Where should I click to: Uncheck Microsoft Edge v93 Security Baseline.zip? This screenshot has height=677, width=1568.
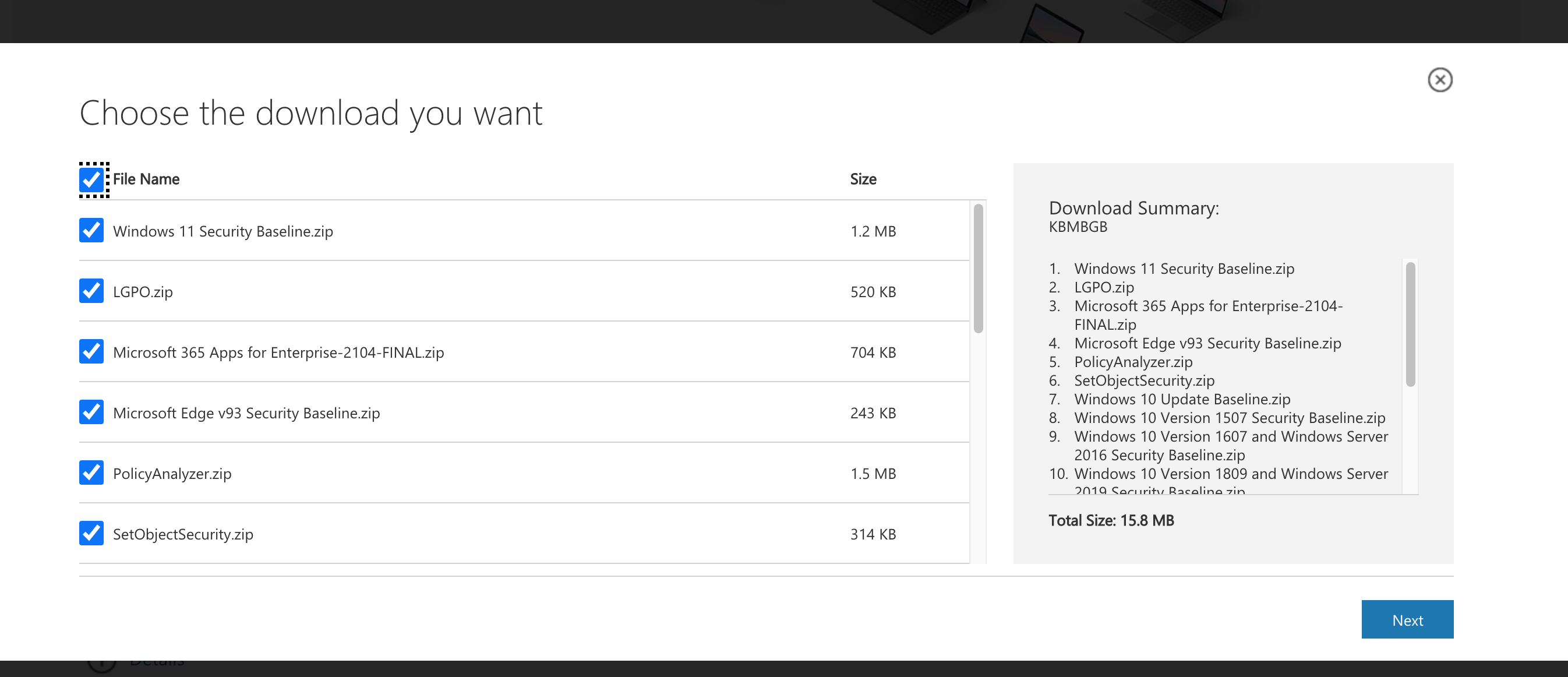tap(91, 412)
